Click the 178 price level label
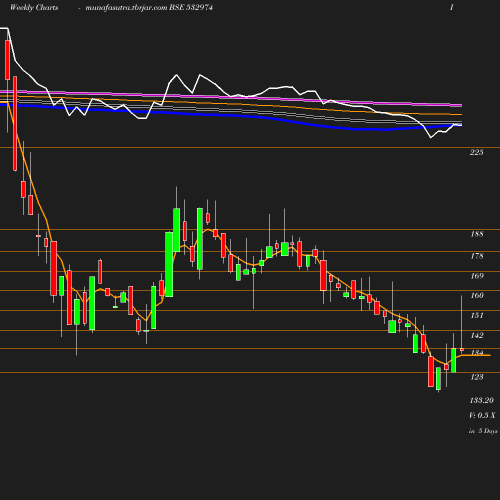This screenshot has width=500, height=500. tap(477, 256)
